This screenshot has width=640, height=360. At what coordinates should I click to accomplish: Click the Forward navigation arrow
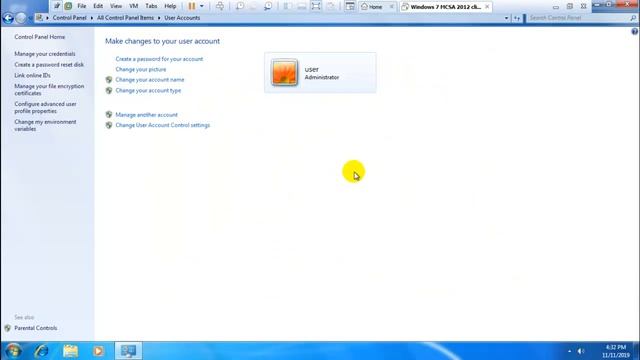point(21,18)
